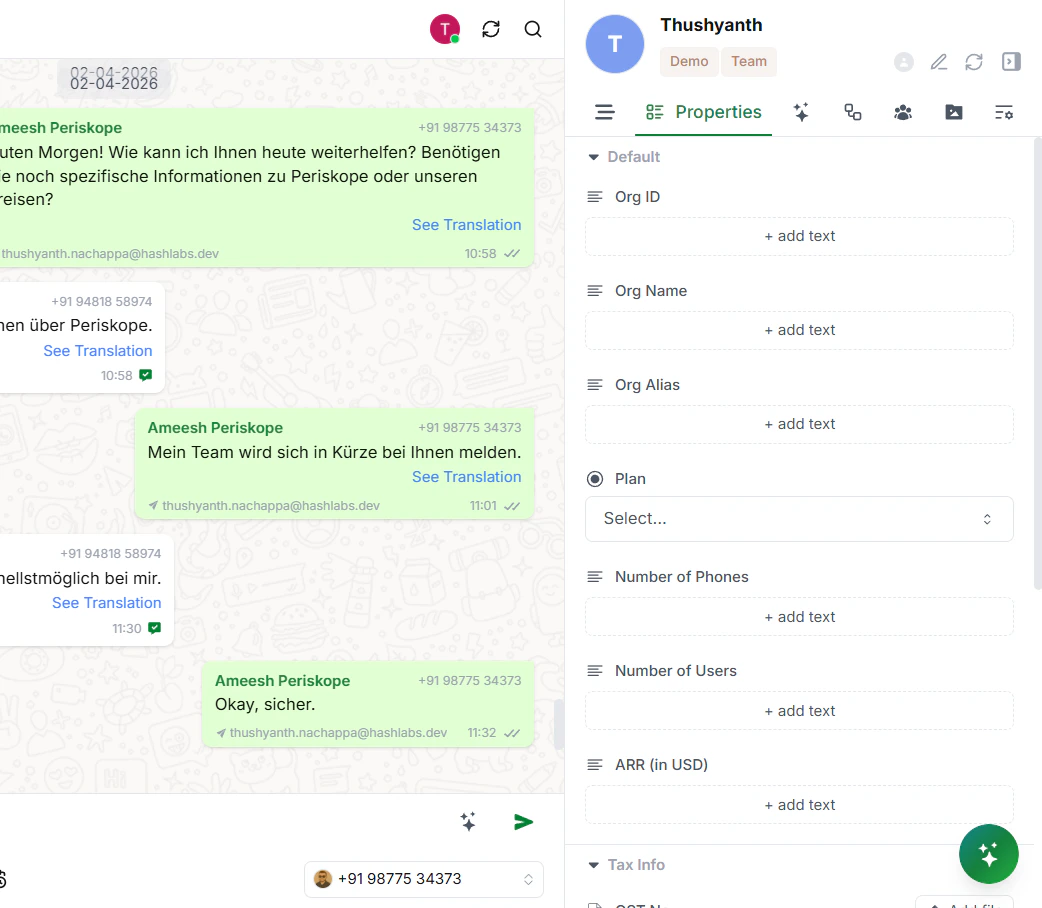Open the list settings tab icon
The image size is (1042, 908).
1003,112
